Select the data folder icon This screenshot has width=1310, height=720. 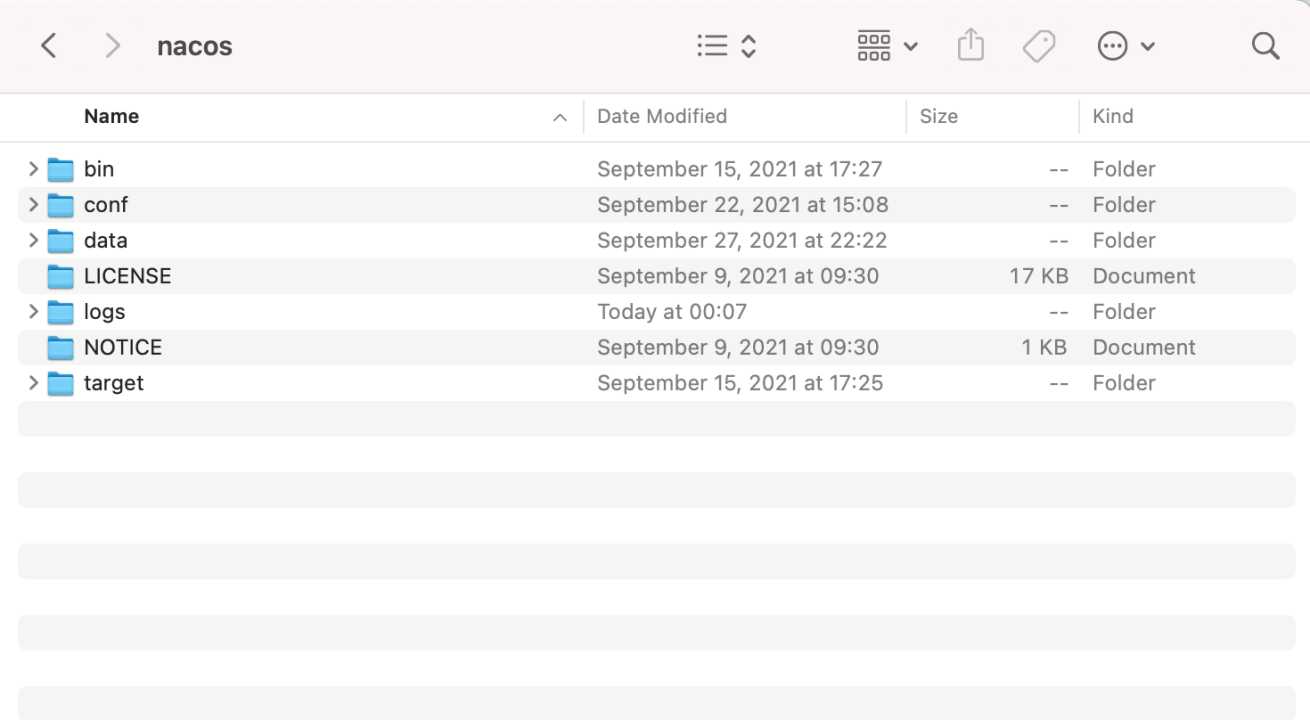tap(61, 241)
